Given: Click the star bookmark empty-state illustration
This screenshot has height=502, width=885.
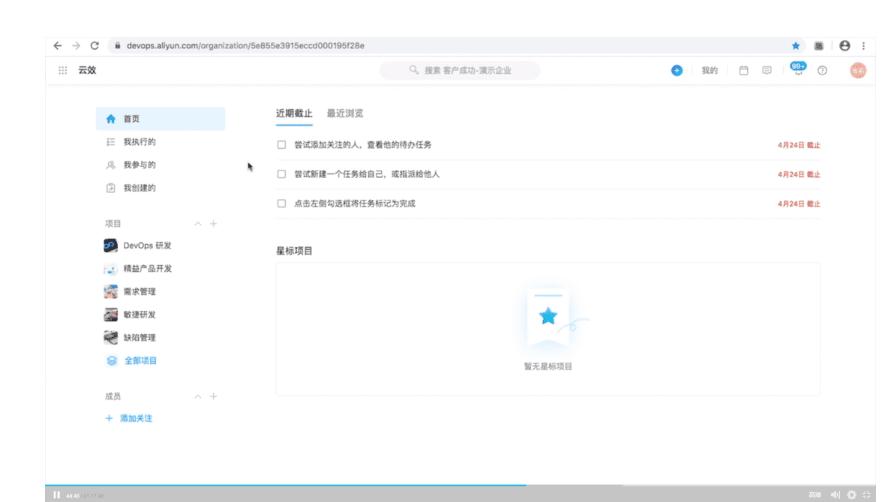Looking at the screenshot, I should pyautogui.click(x=548, y=316).
